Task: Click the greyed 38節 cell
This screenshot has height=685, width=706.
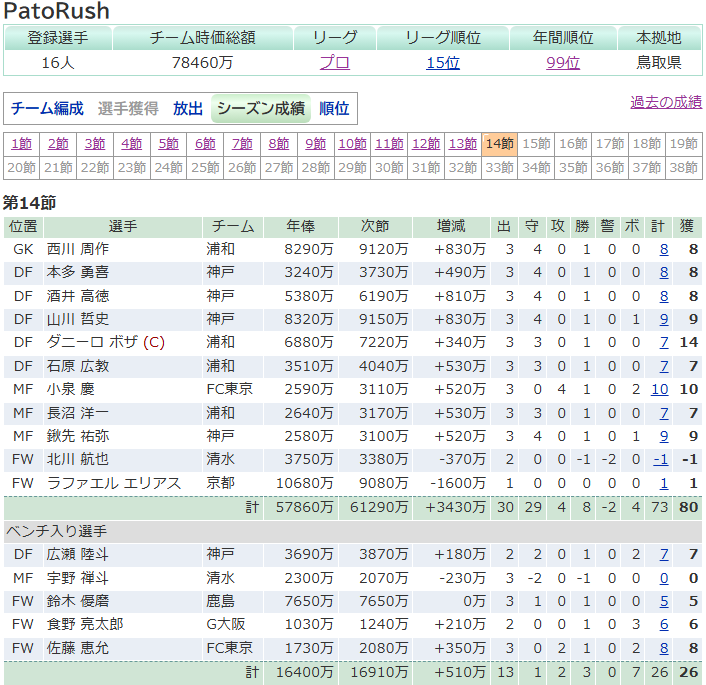Action: click(683, 168)
